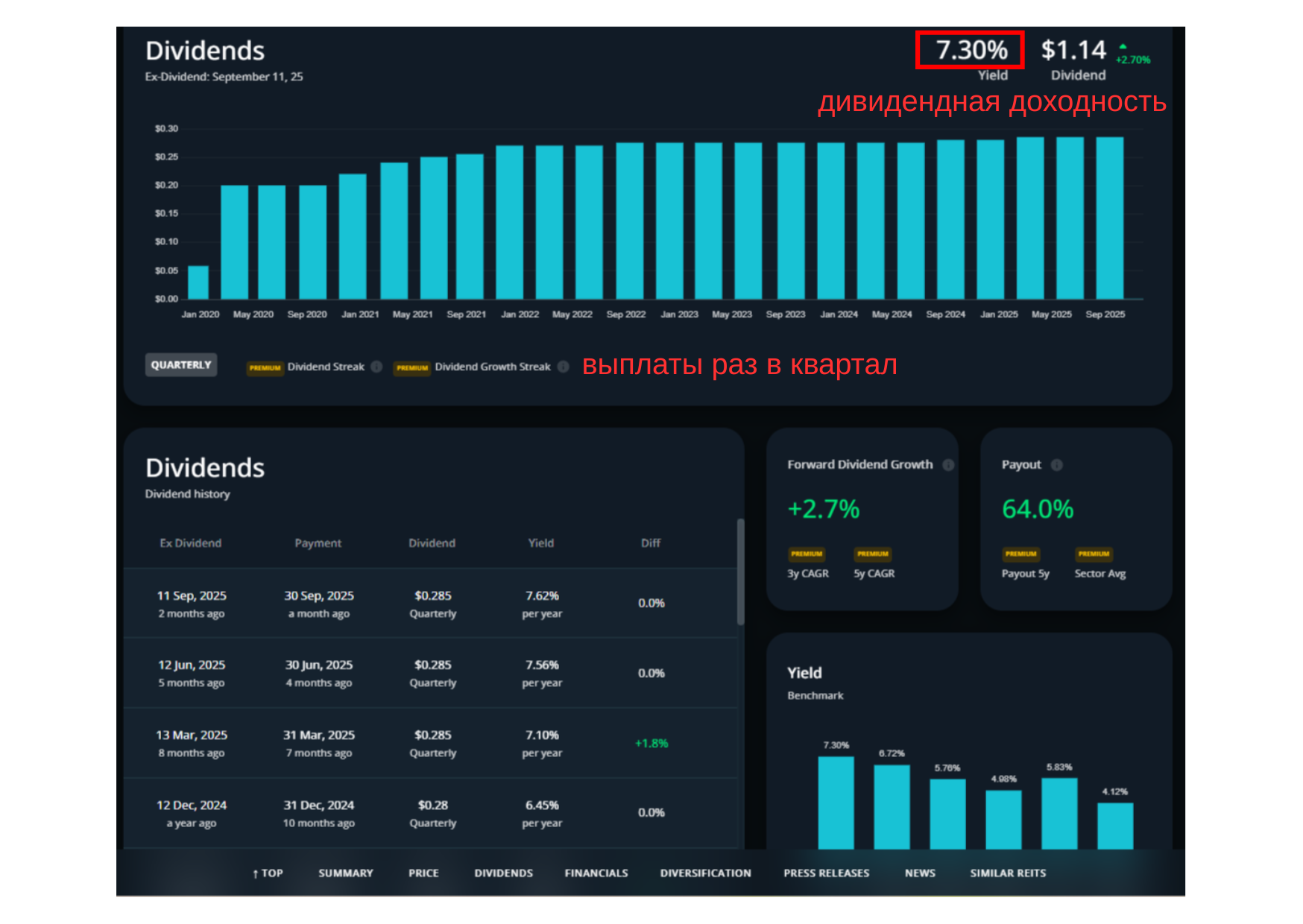
Task: Select DIVIDENDS in the bottom navigation
Action: click(x=504, y=873)
